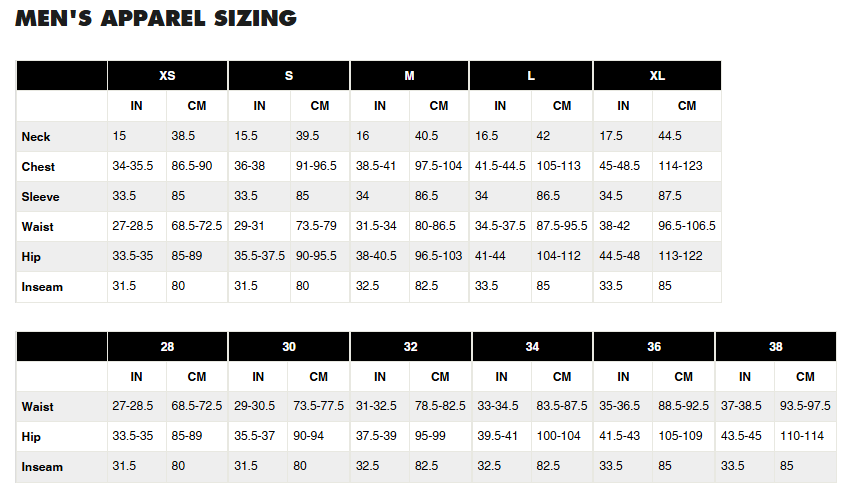This screenshot has width=850, height=490.
Task: Select the 39.5-41 hip measurement cell
Action: (x=498, y=437)
